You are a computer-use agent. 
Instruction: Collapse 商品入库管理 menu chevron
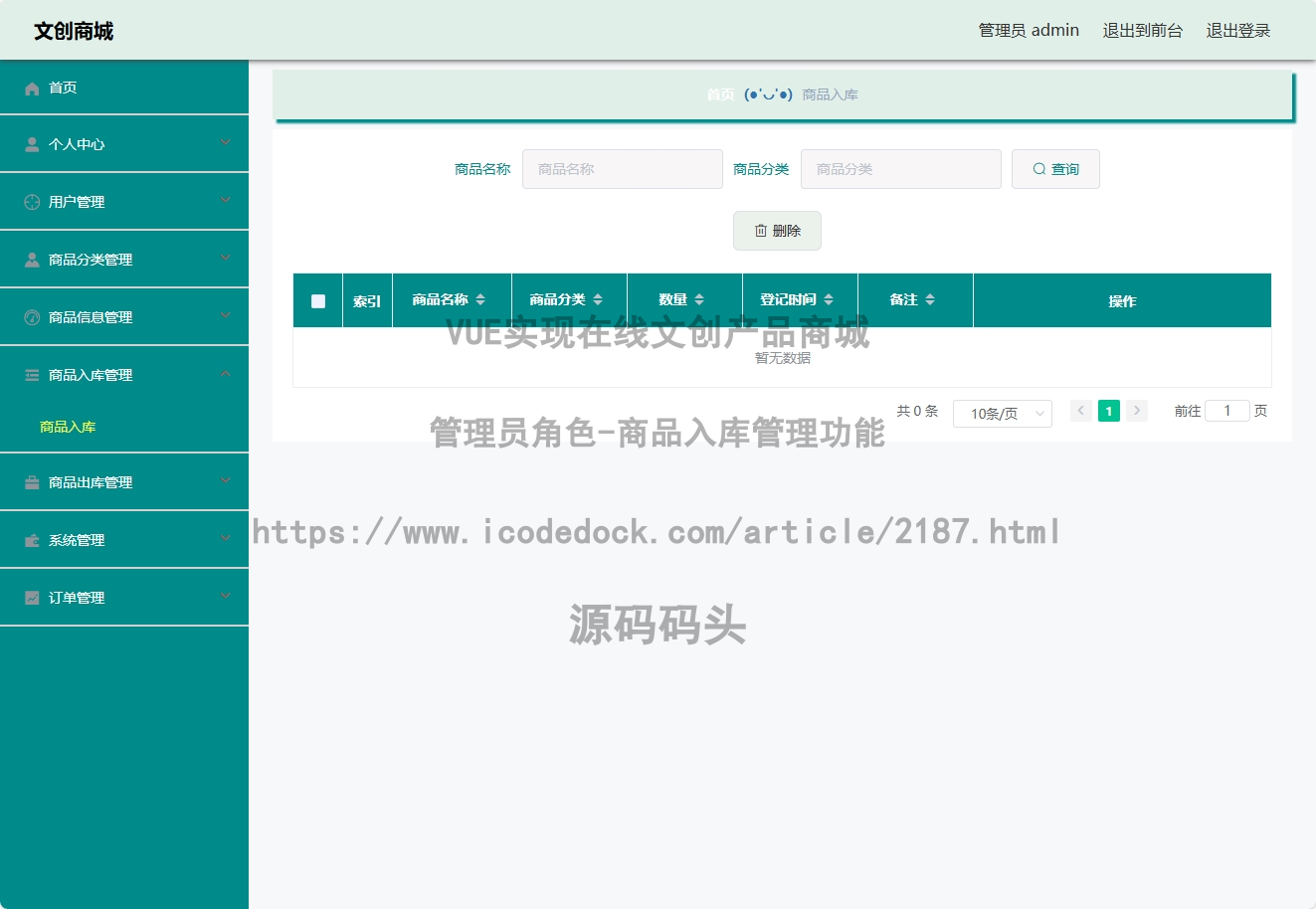coord(226,374)
